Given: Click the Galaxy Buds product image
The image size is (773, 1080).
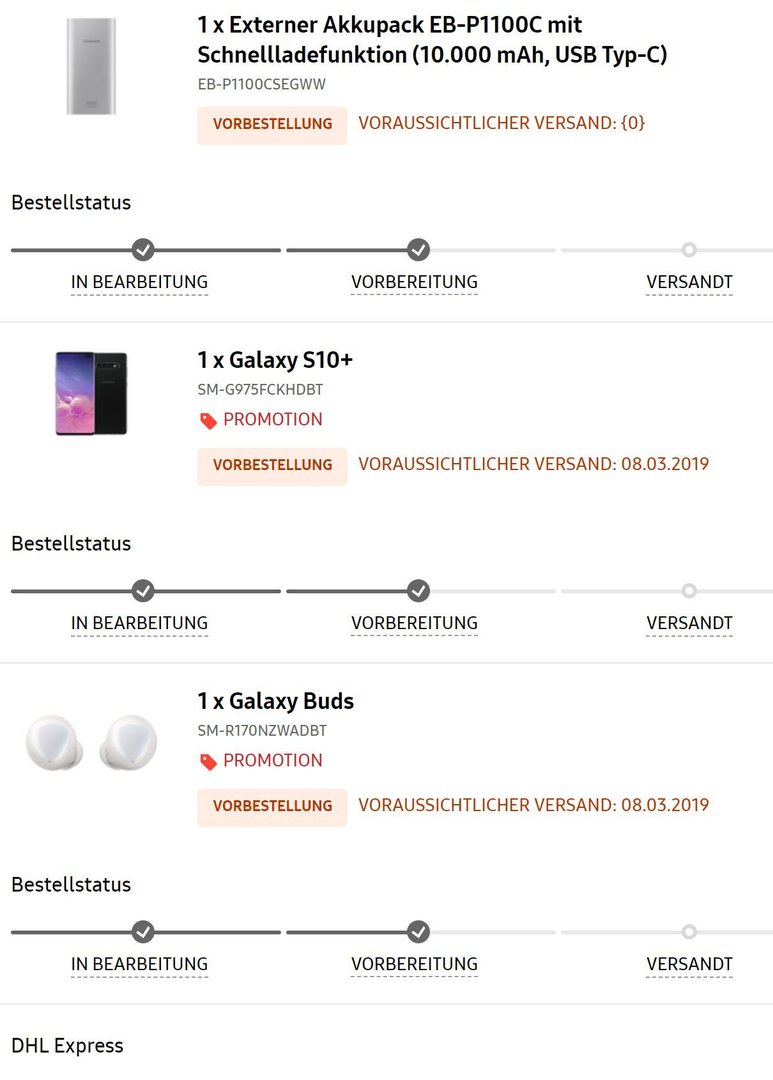Looking at the screenshot, I should 91,742.
